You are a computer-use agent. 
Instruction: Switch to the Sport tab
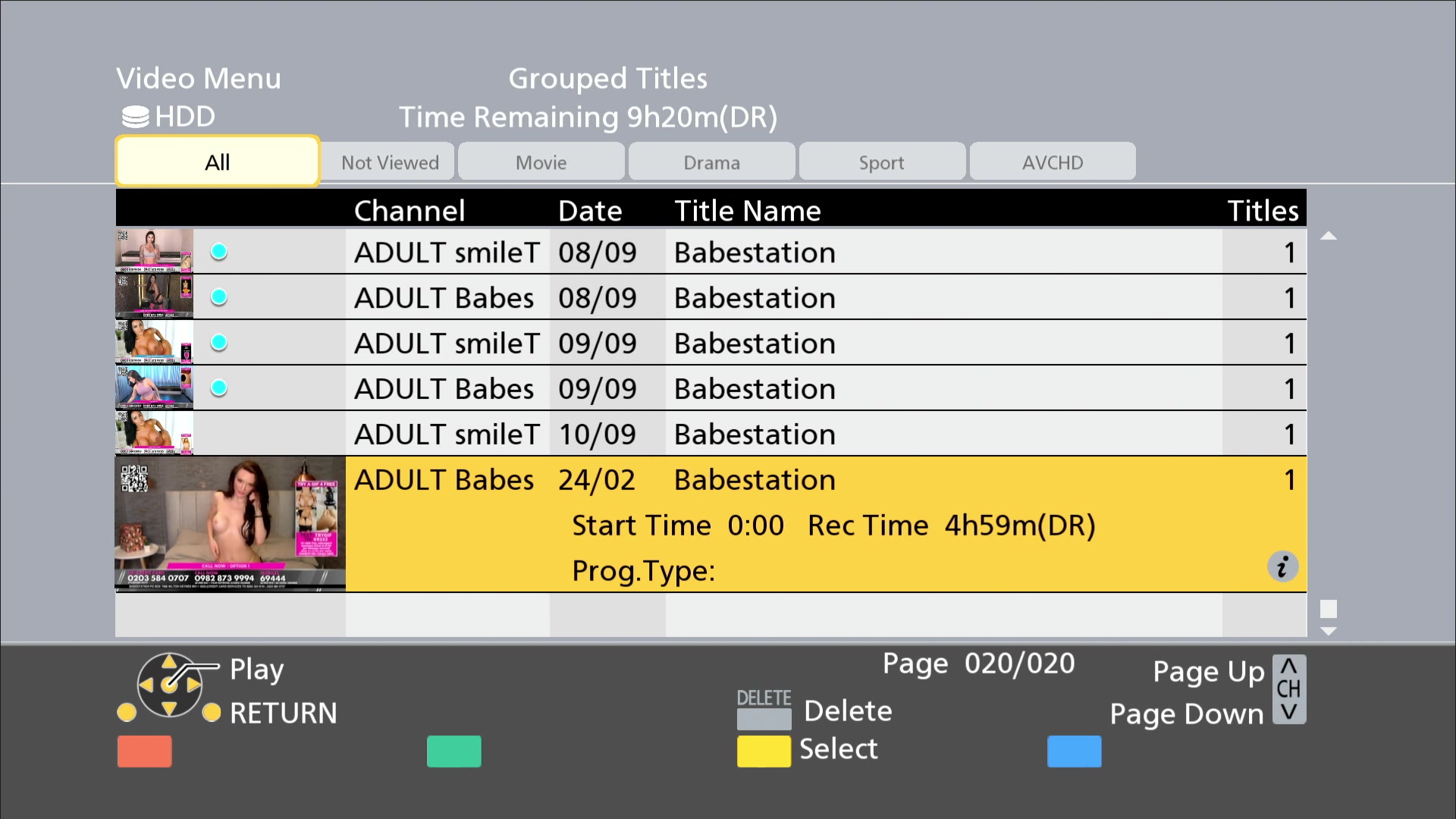point(882,162)
